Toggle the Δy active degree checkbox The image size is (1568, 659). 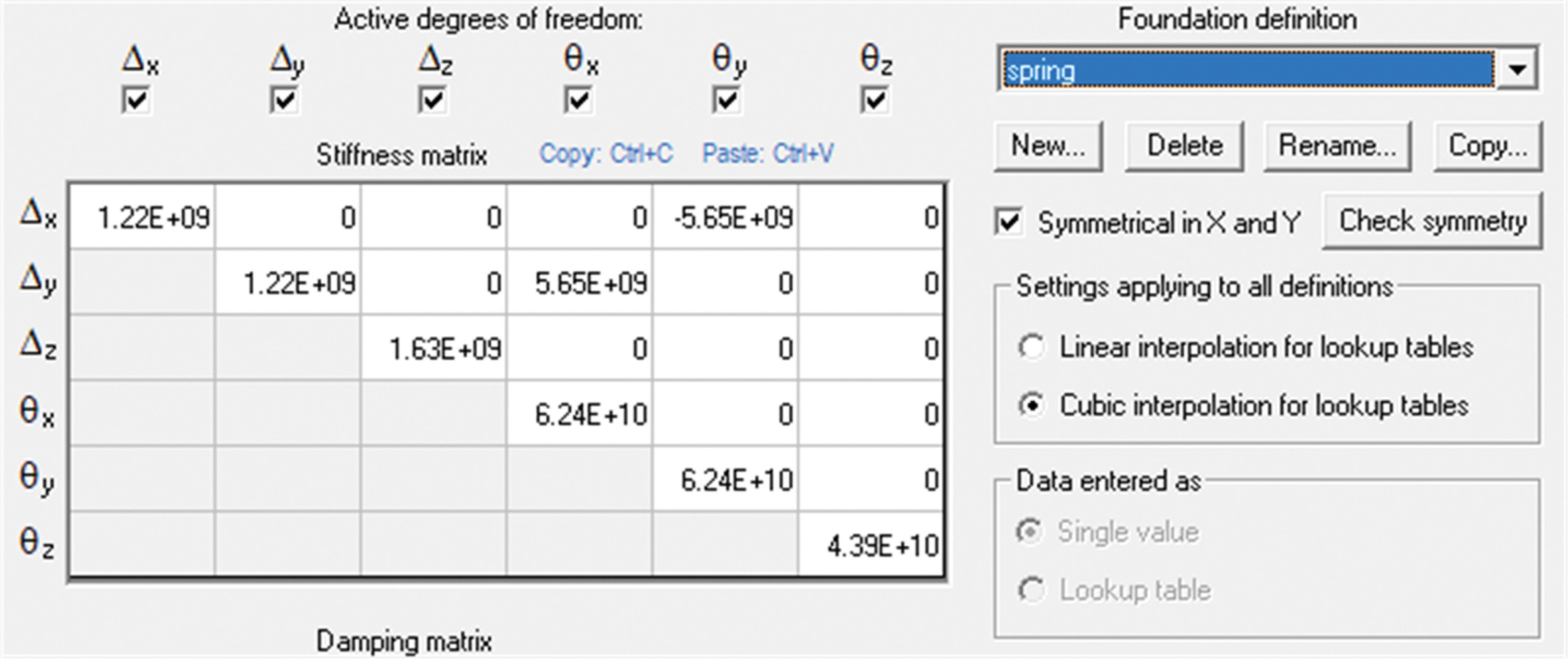pyautogui.click(x=284, y=100)
